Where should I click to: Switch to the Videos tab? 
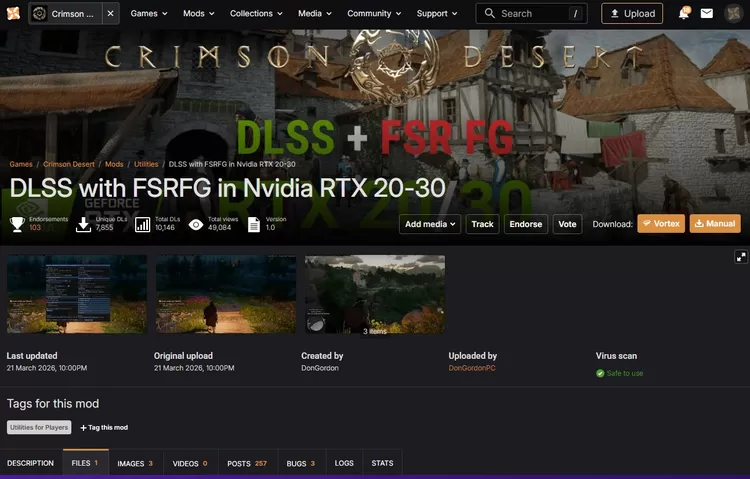pos(190,463)
